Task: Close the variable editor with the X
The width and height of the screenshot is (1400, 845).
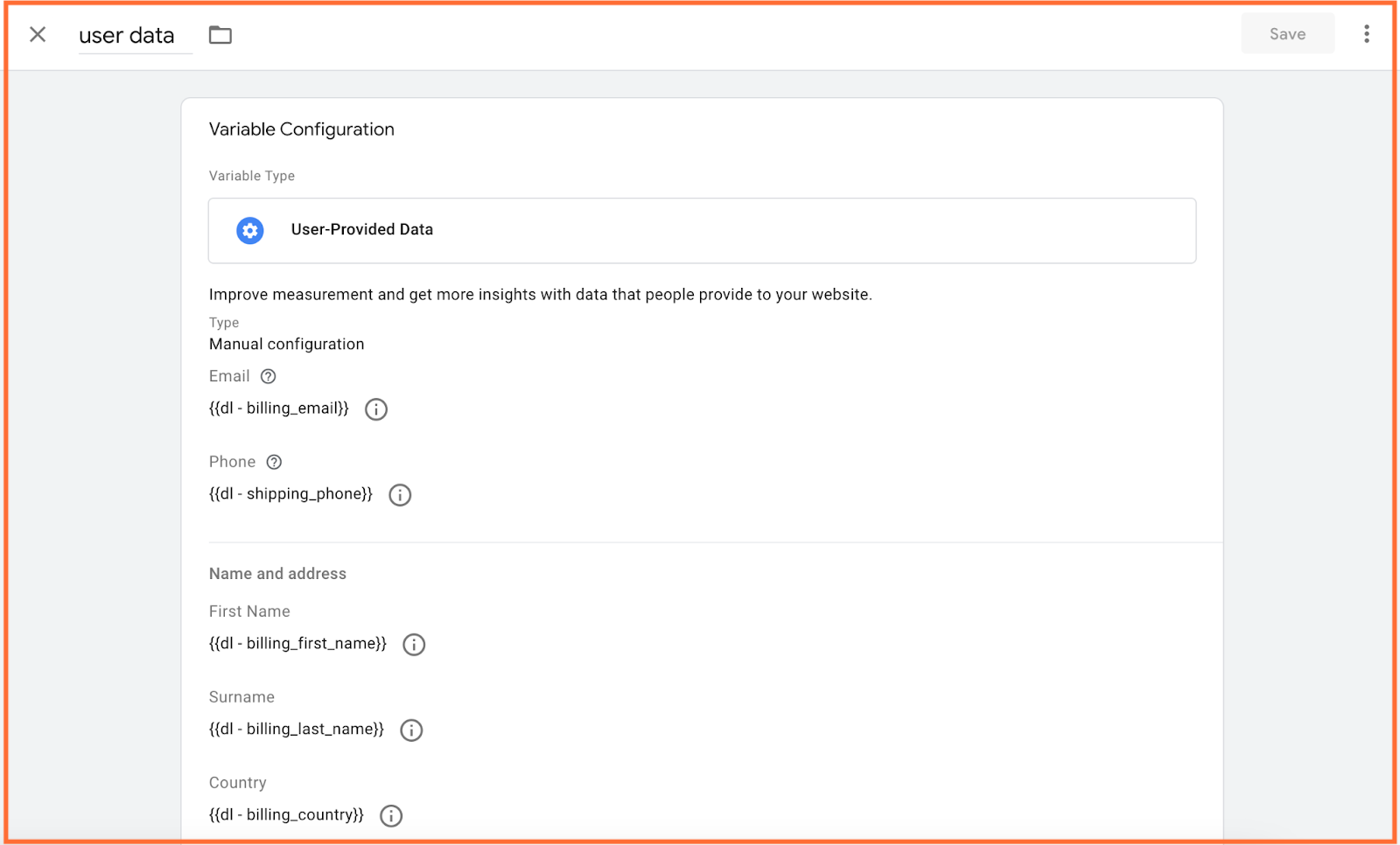Action: [x=38, y=34]
